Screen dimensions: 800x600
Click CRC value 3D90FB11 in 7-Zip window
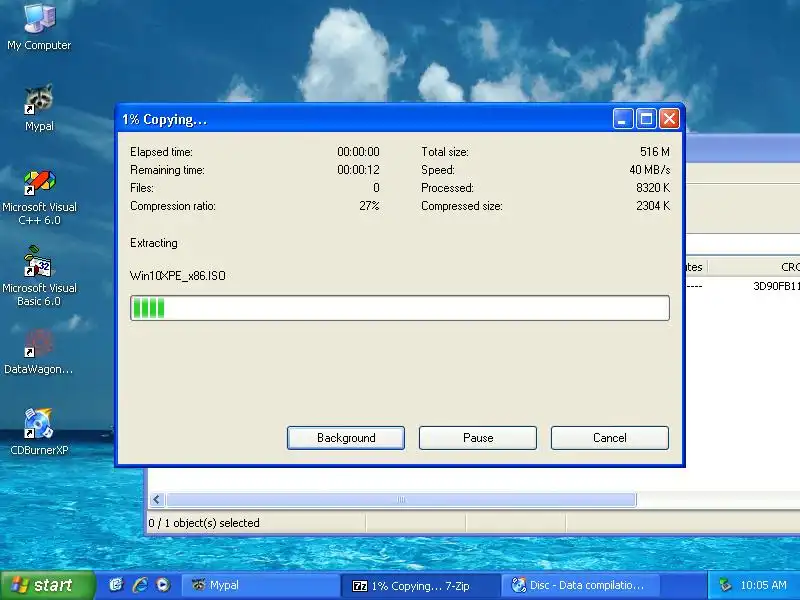tap(776, 286)
